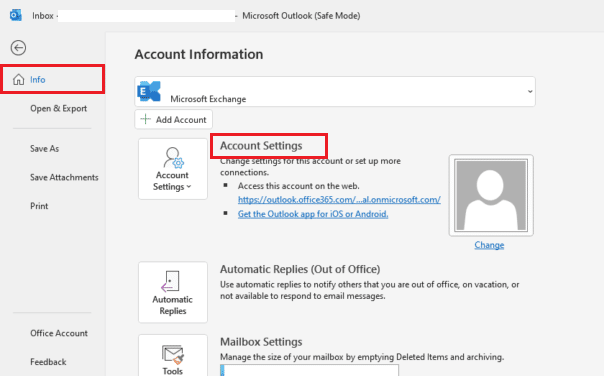
Task: Open the Print page
Action: 39,206
